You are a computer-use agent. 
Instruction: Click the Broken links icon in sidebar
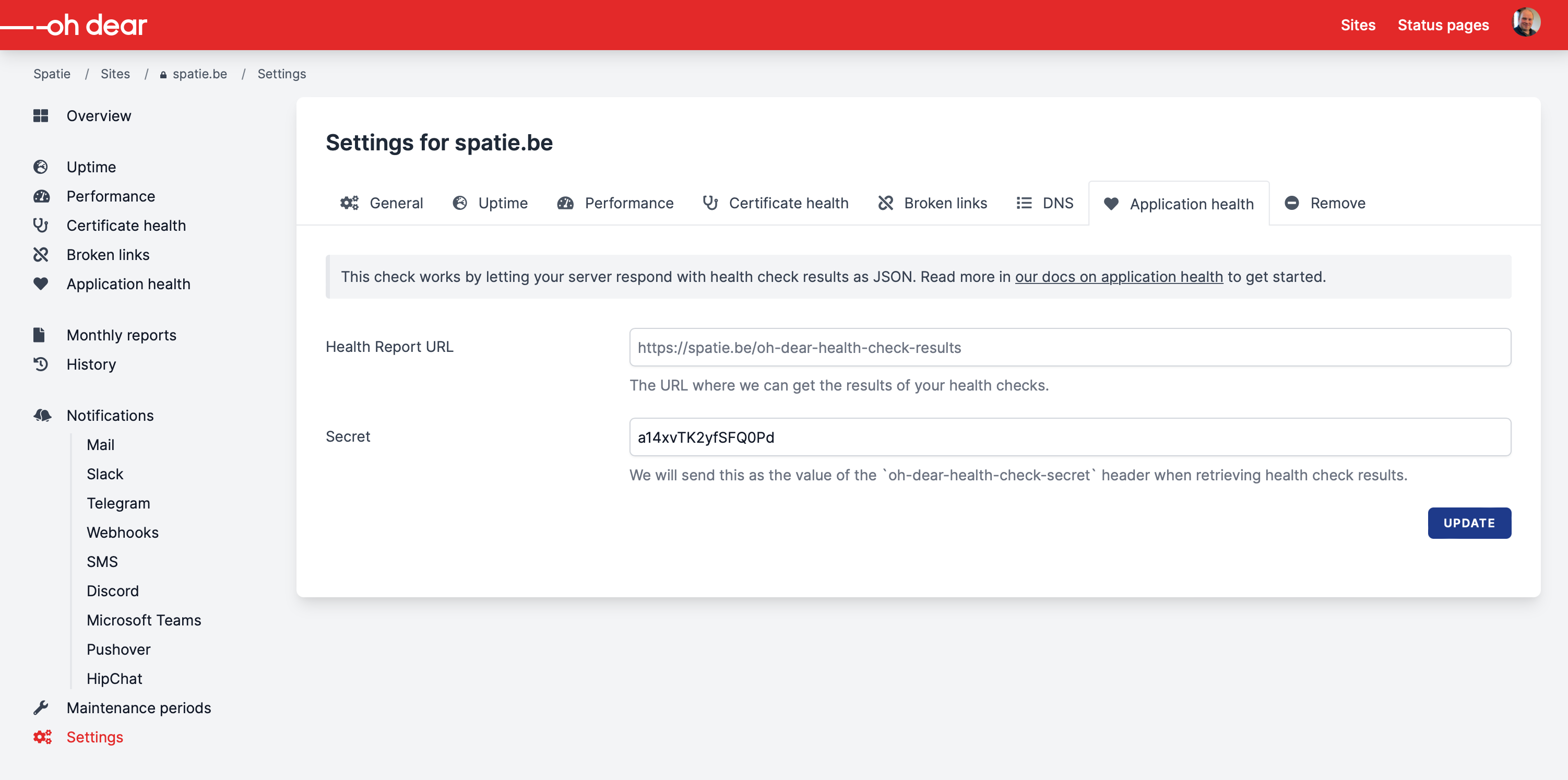[x=41, y=255]
